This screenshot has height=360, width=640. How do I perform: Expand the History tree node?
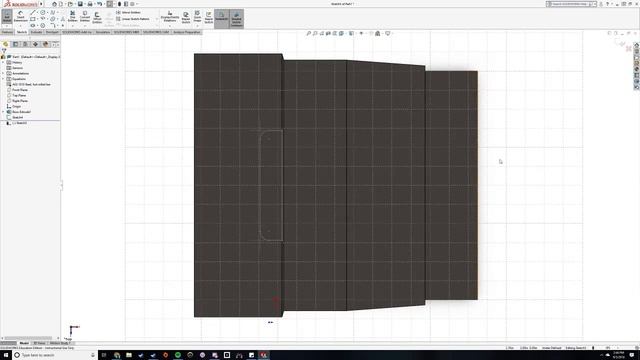click(3, 62)
